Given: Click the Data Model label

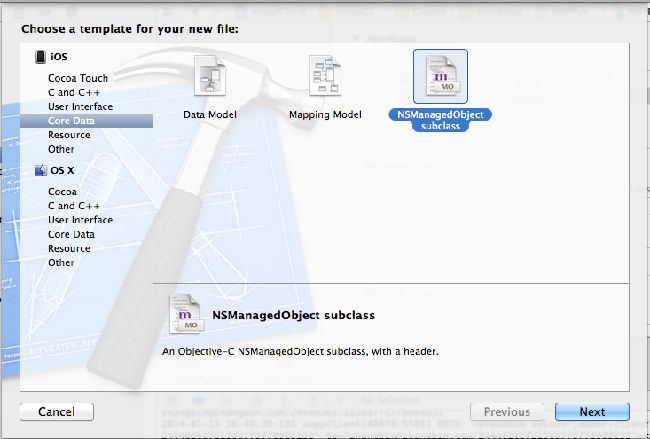Looking at the screenshot, I should tap(210, 114).
